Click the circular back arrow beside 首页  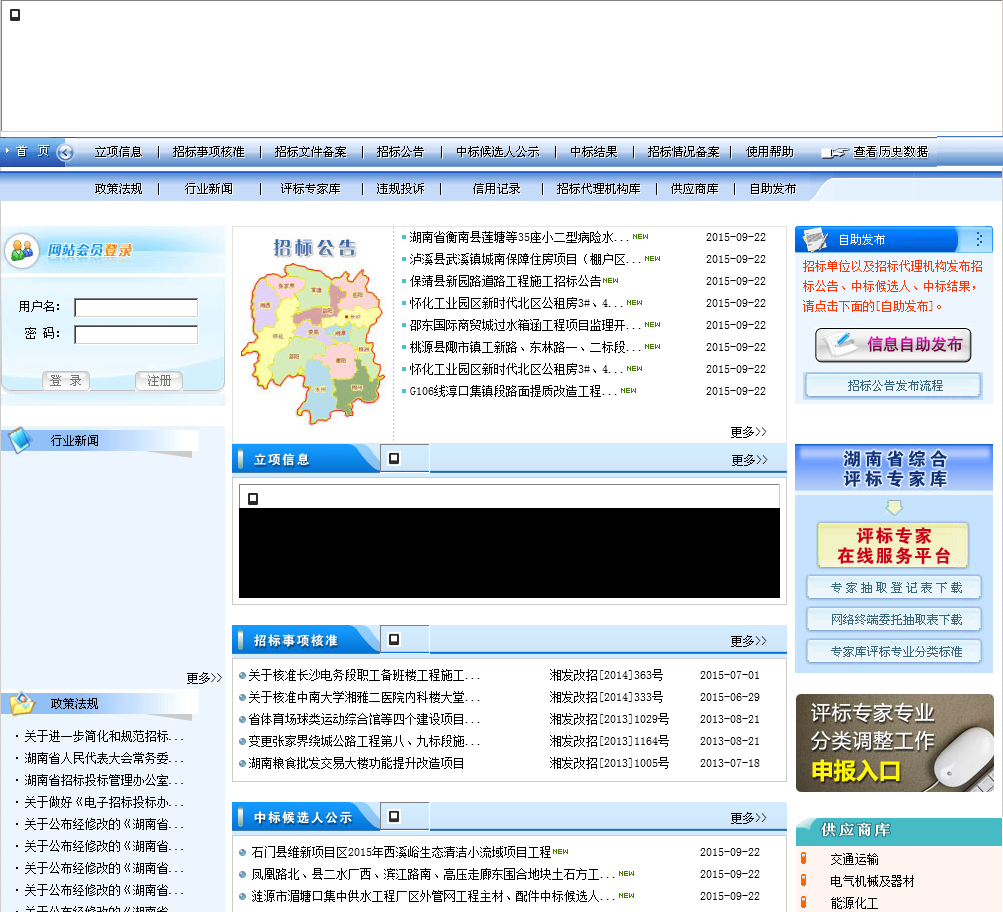[66, 153]
